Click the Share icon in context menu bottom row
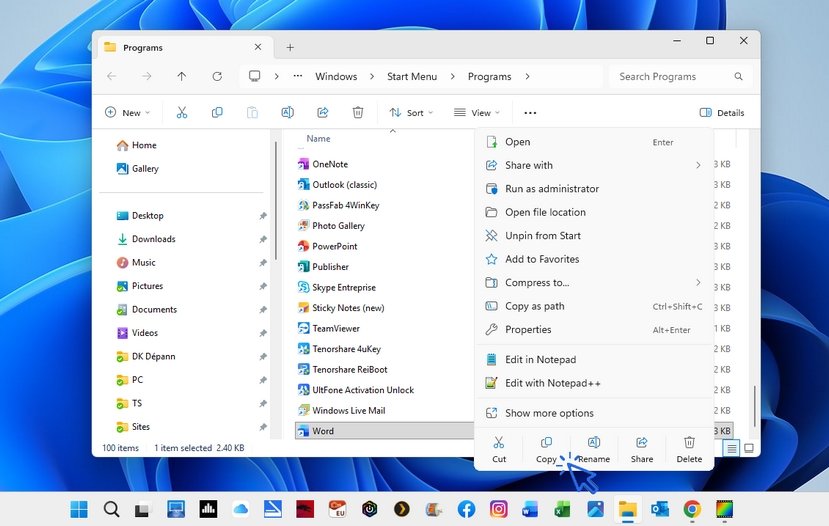829x526 pixels. pyautogui.click(x=642, y=442)
